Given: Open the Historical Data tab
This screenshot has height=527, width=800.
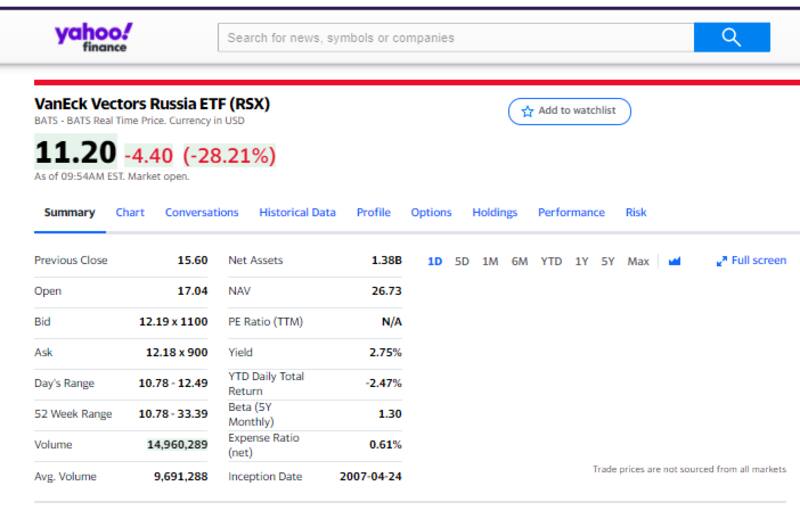Looking at the screenshot, I should 297,212.
